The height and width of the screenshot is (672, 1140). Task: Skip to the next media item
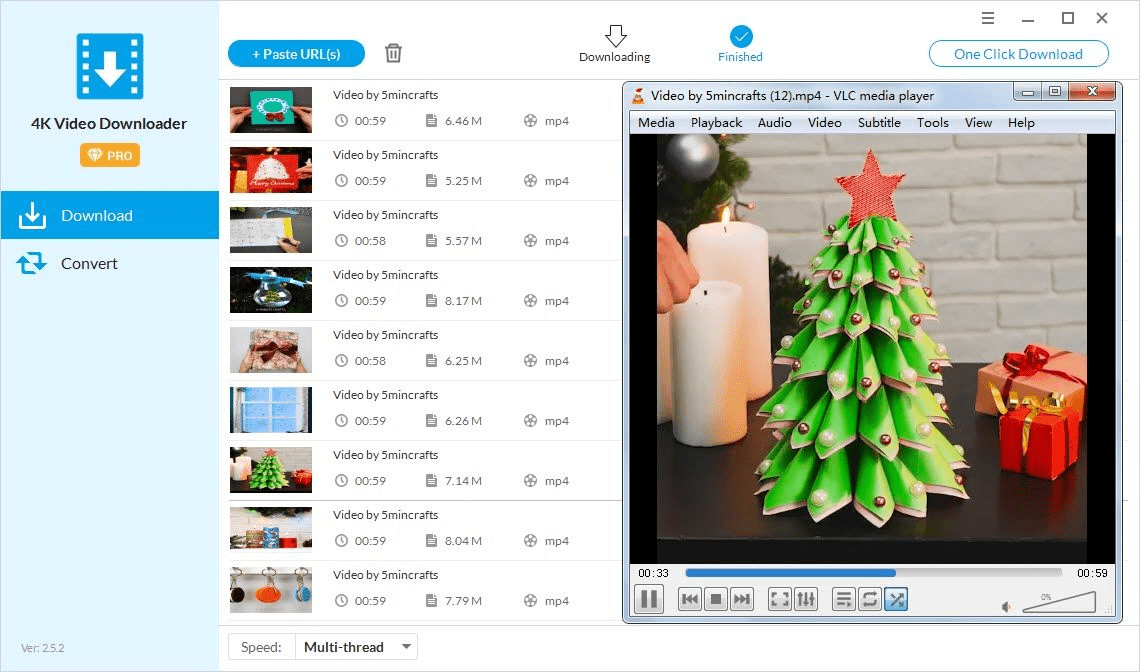(x=739, y=597)
